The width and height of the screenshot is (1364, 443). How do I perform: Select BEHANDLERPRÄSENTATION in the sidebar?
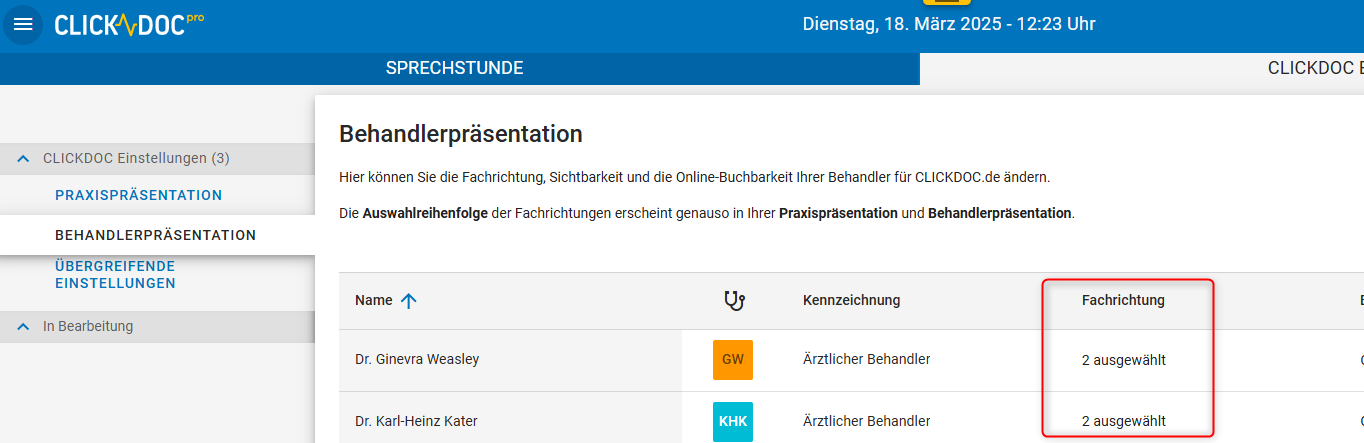[156, 235]
